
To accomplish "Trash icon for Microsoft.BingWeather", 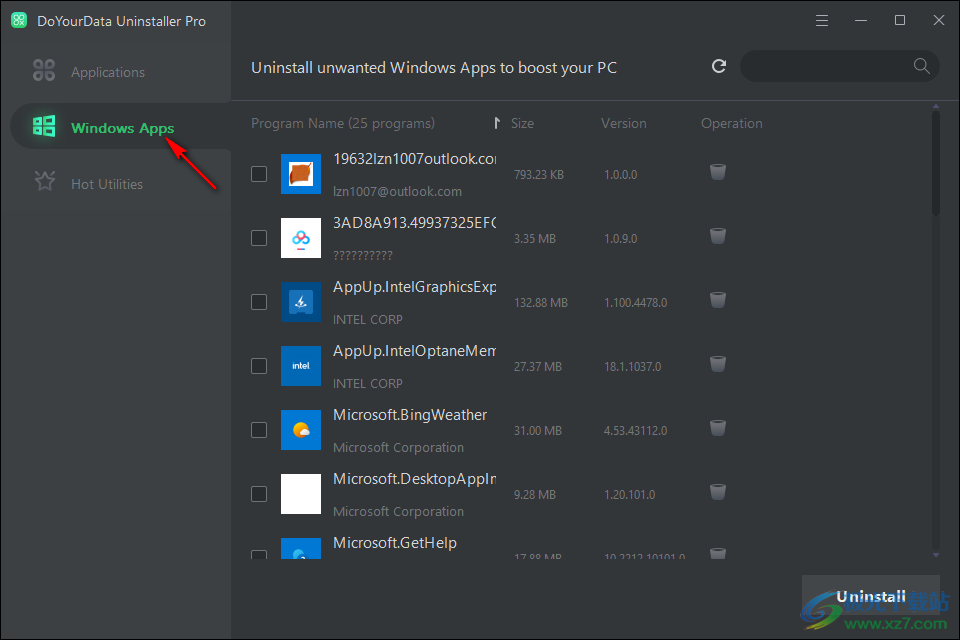I will click(x=718, y=428).
